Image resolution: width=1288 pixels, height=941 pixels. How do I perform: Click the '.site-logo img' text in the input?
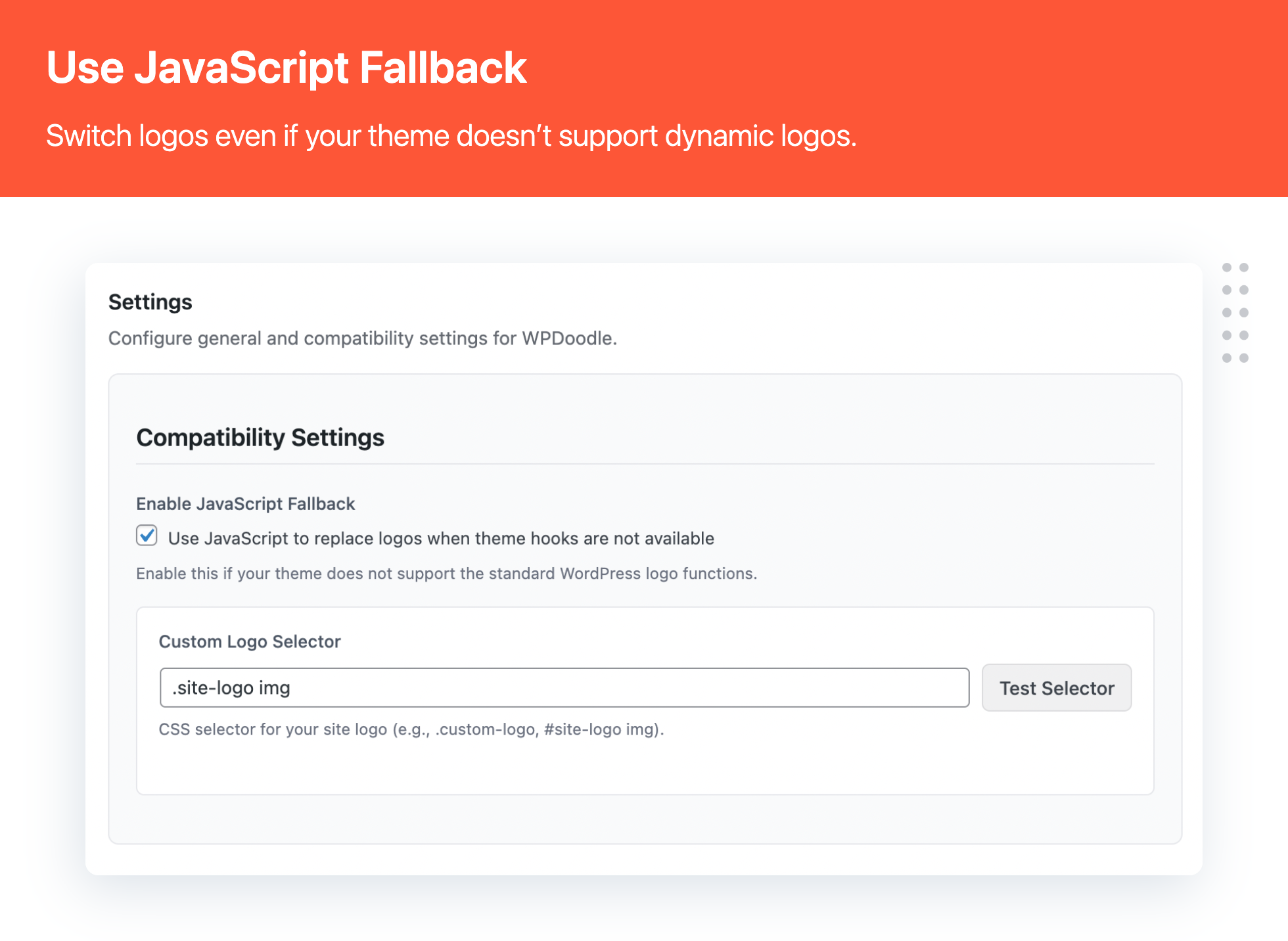click(231, 688)
